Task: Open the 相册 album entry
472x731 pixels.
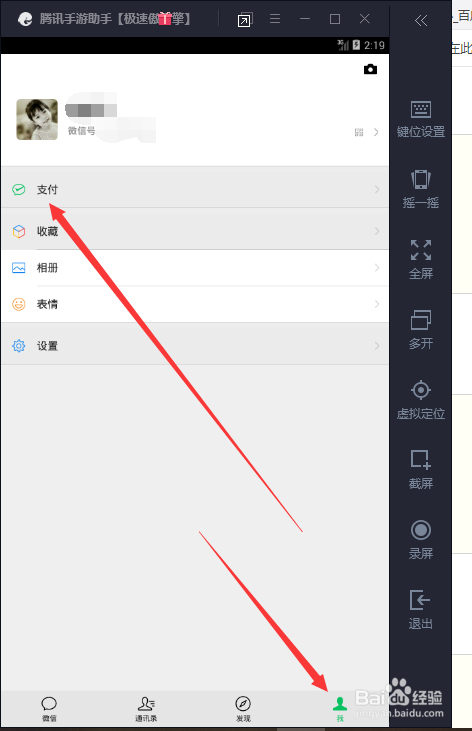Action: [x=195, y=268]
